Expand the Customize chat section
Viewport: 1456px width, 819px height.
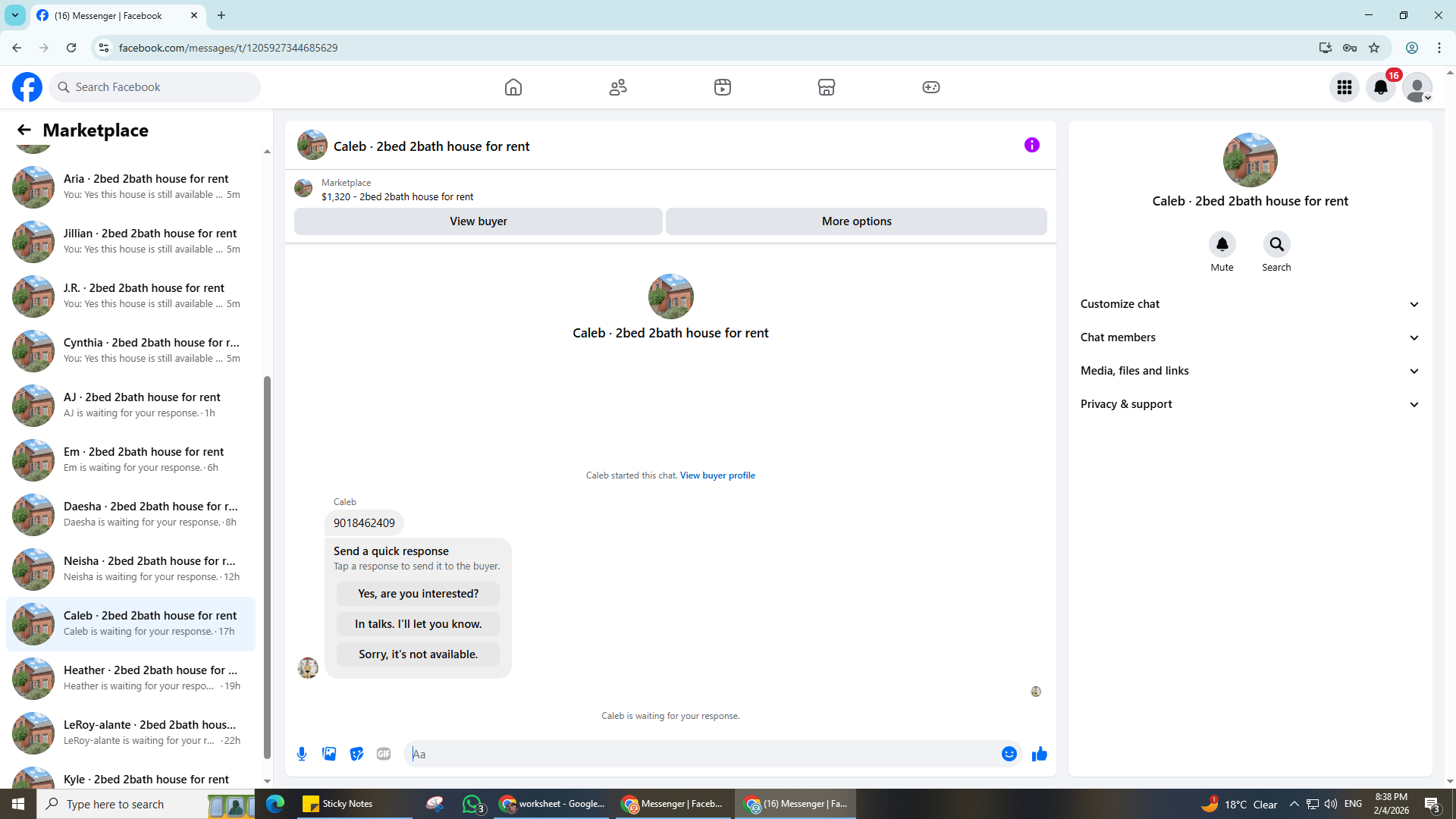(x=1249, y=304)
